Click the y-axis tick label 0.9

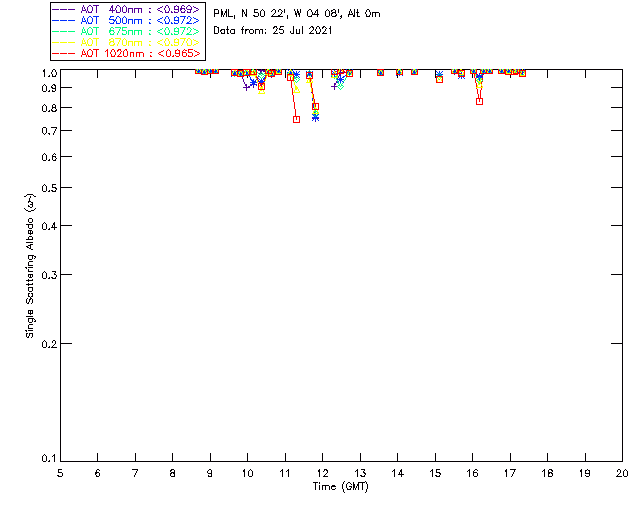point(49,88)
